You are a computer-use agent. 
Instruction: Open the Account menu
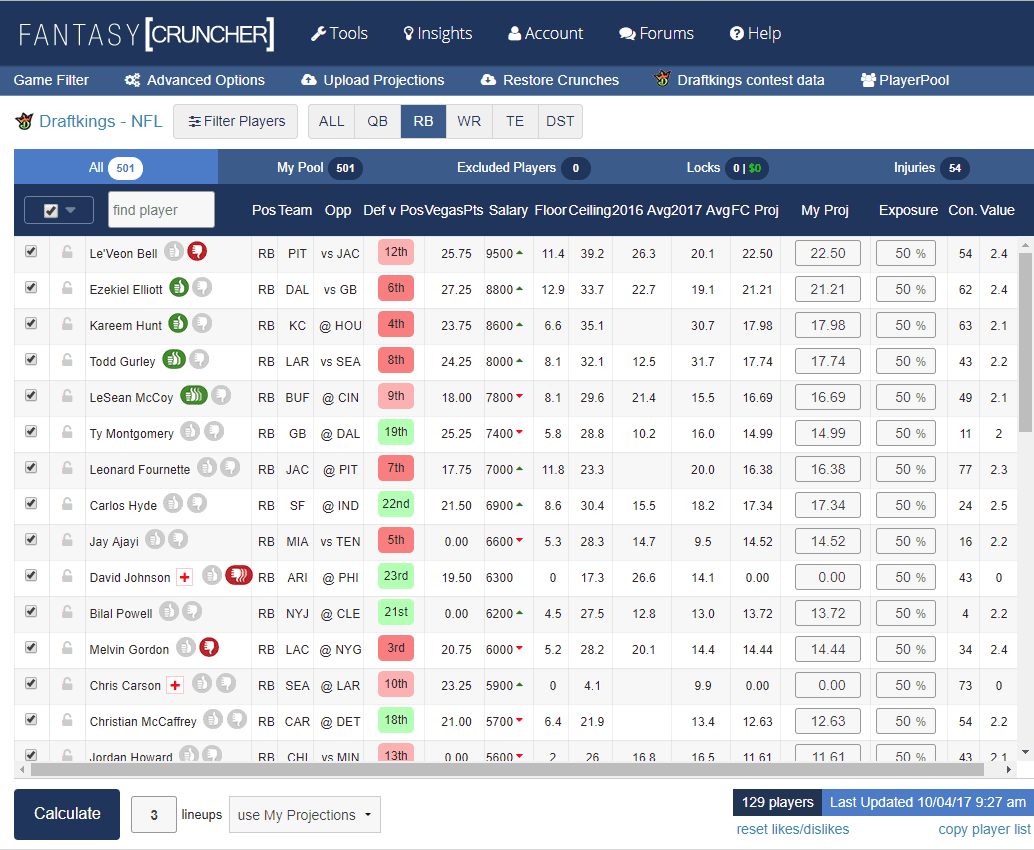tap(545, 34)
